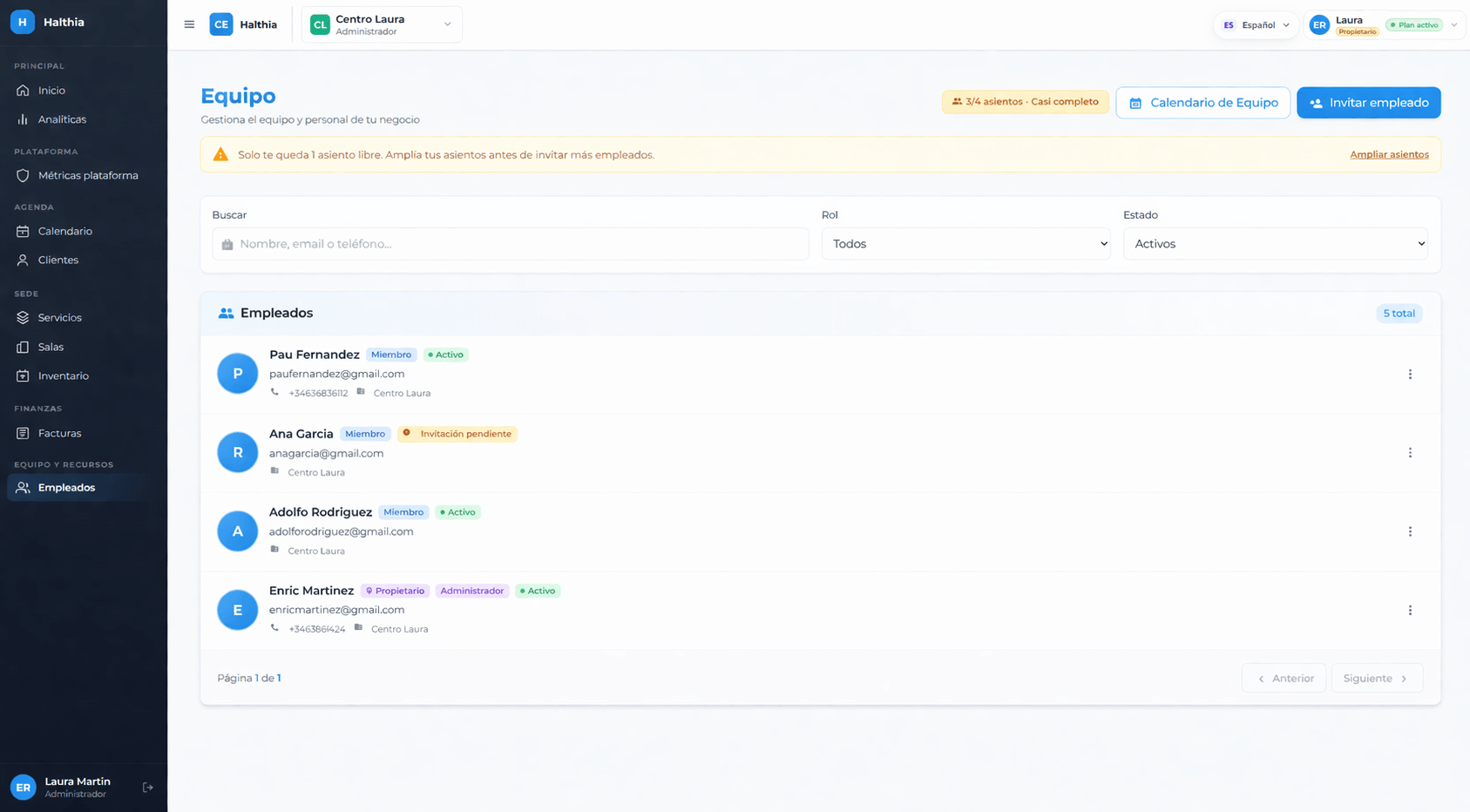
Task: Open the Estado filter dropdown
Action: click(1275, 244)
